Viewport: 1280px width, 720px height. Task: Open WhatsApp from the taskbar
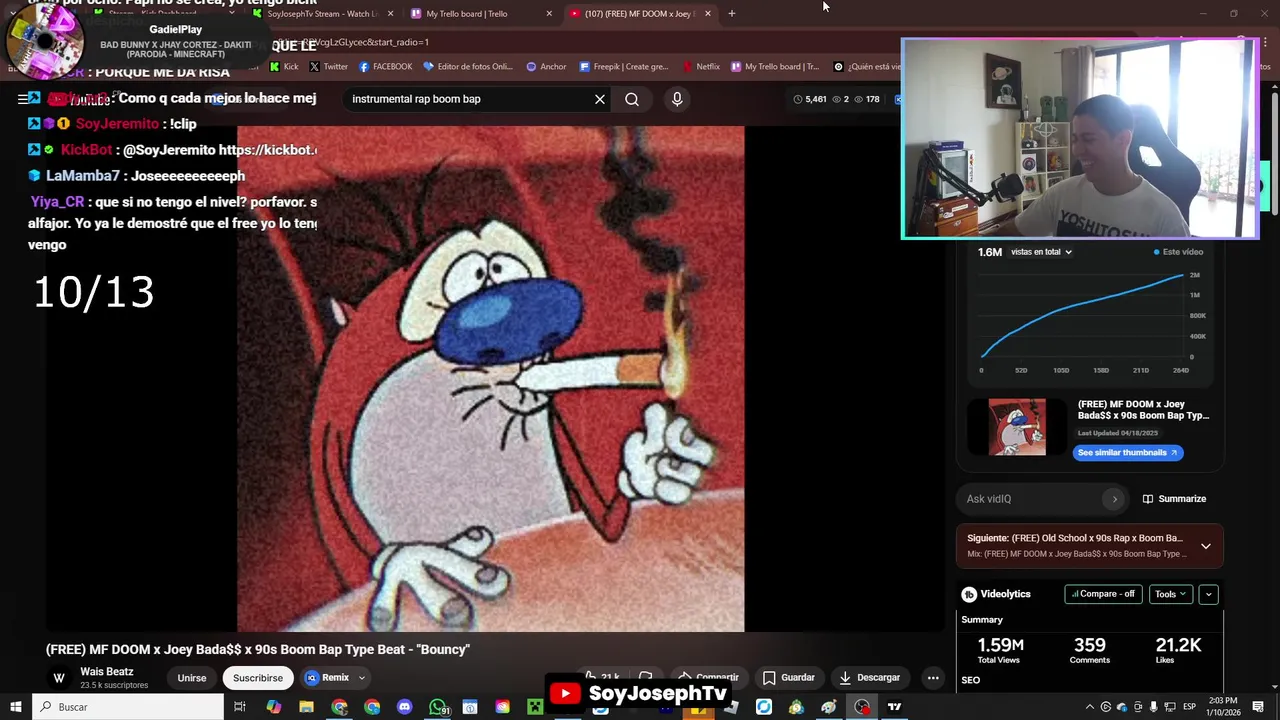(x=438, y=707)
